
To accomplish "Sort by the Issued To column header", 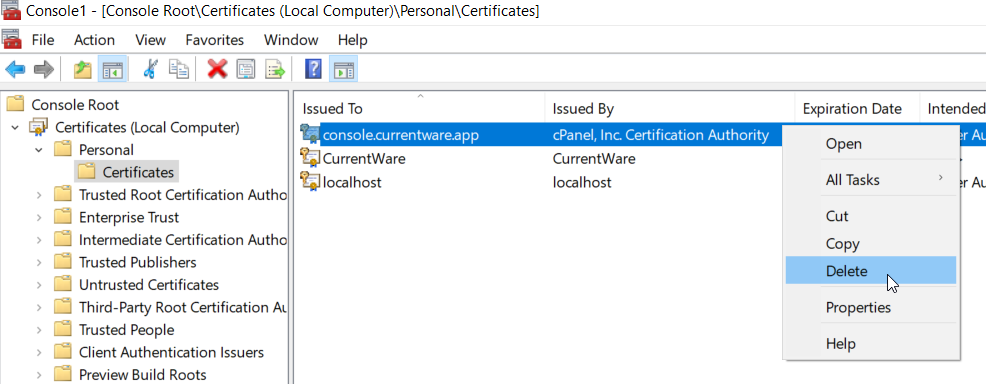I will pos(420,109).
